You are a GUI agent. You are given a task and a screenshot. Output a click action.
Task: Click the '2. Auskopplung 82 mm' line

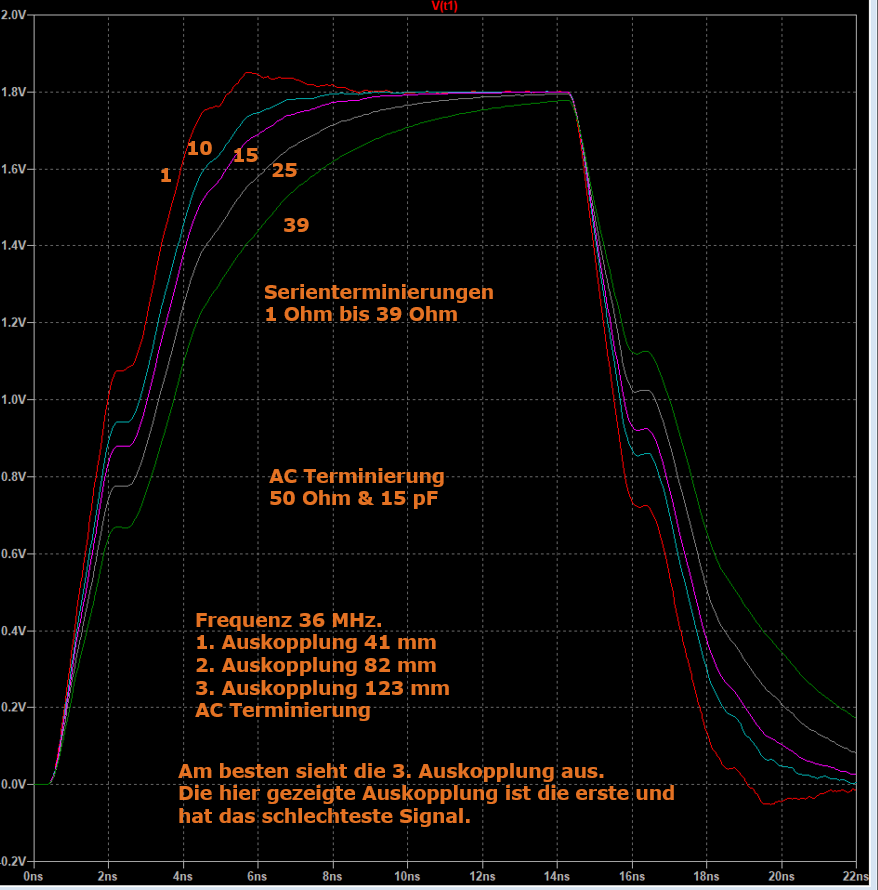click(x=316, y=665)
